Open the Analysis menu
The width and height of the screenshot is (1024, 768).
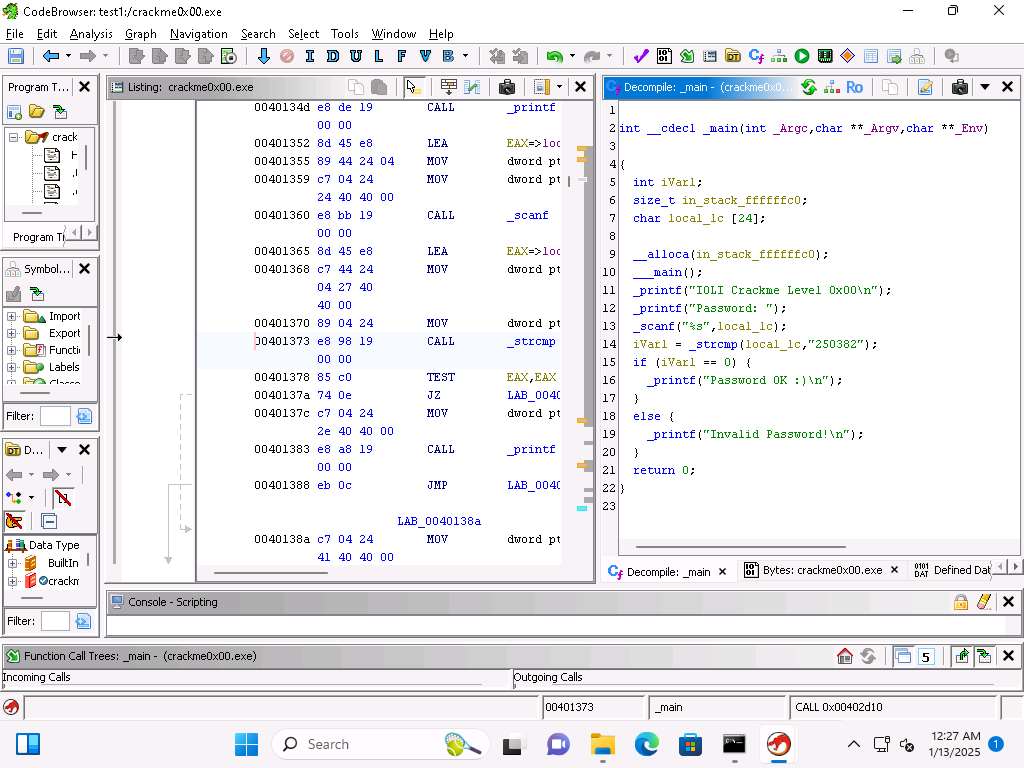pos(91,34)
